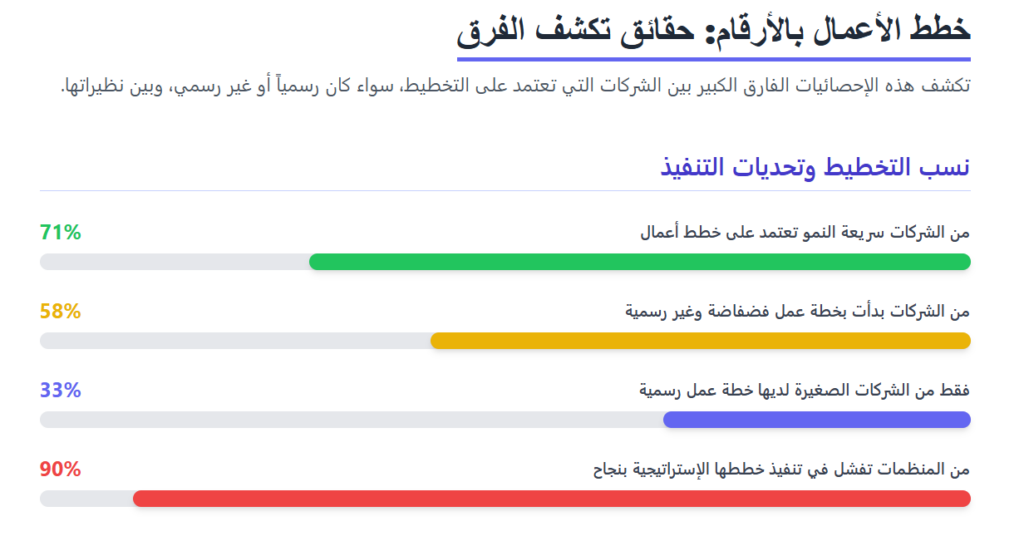Click the green 71% value

coord(60,233)
